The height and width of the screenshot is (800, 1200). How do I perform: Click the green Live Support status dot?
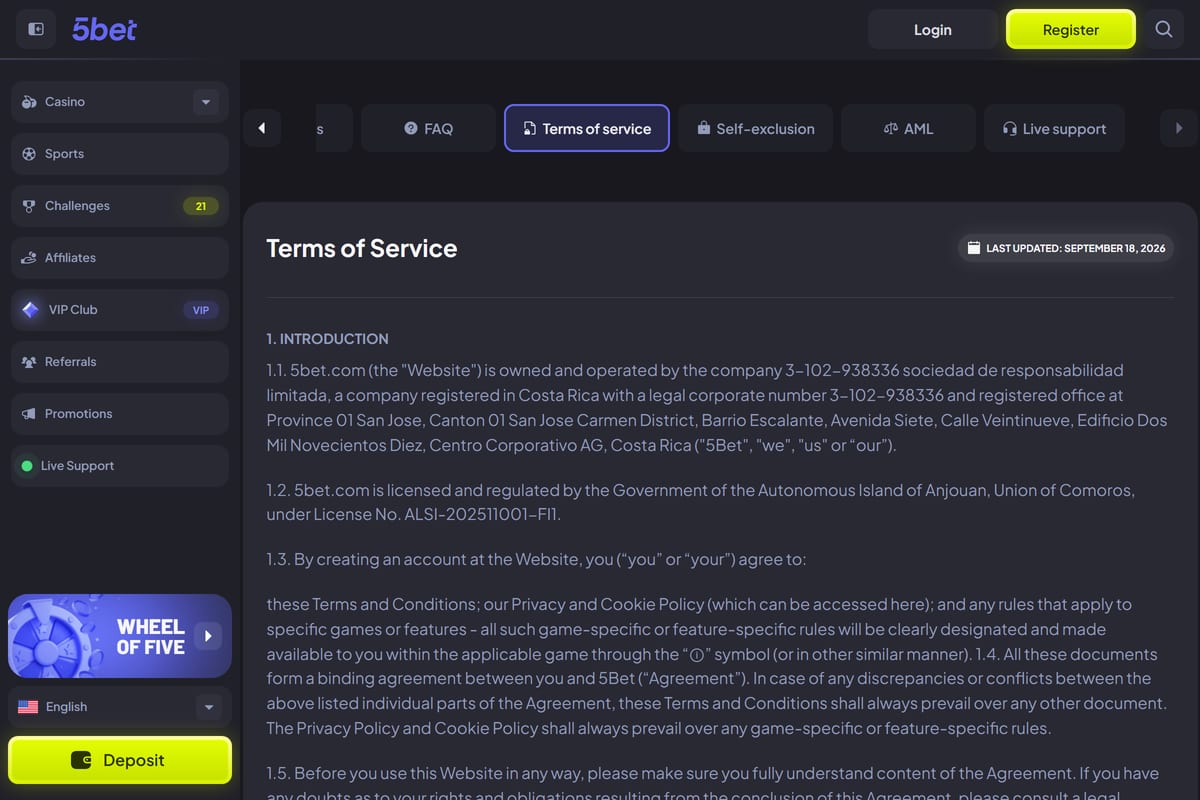click(x=27, y=466)
